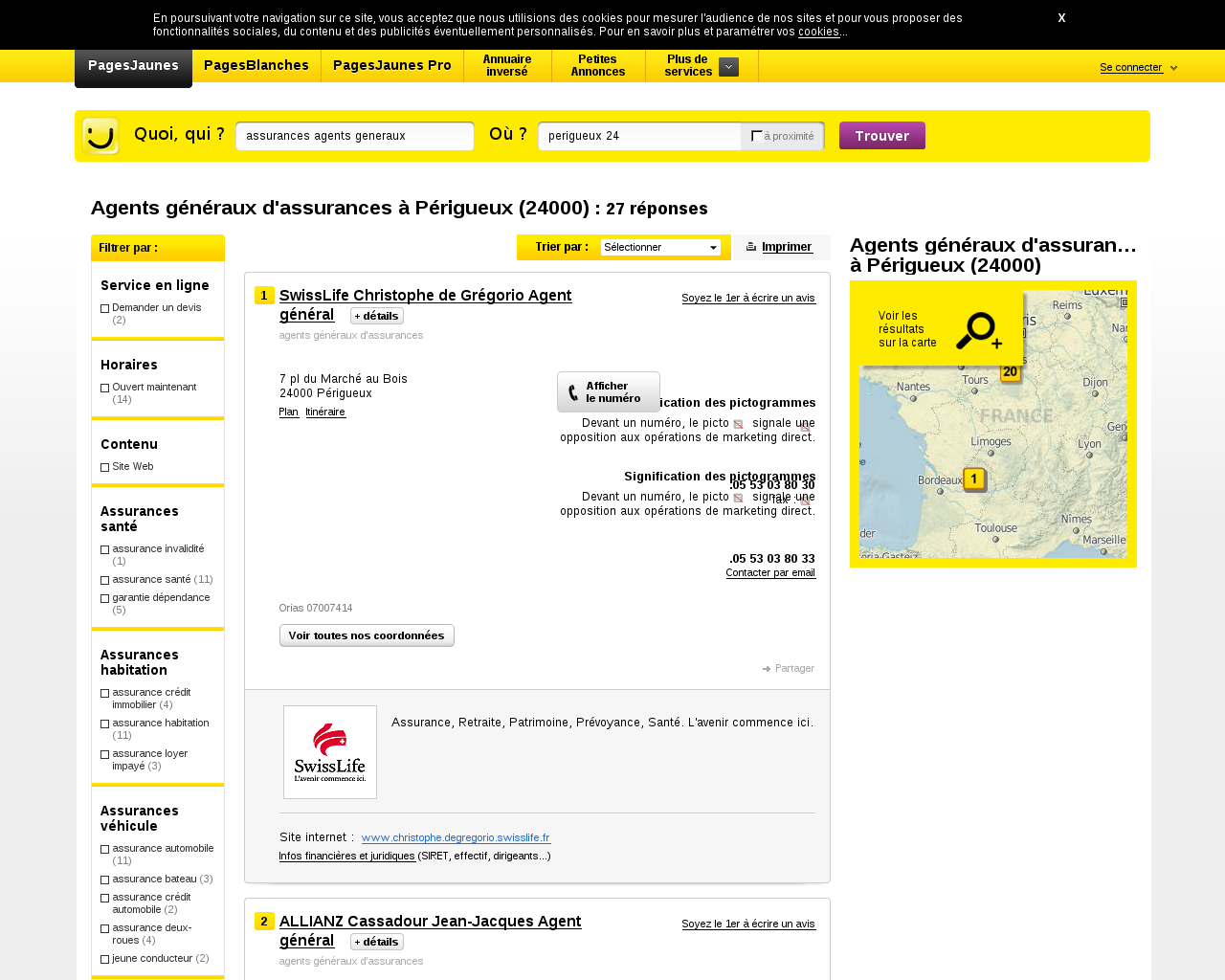Screen dimensions: 1225x980
Task: Open the SwissLife logo thumbnail
Action: pyautogui.click(x=330, y=752)
